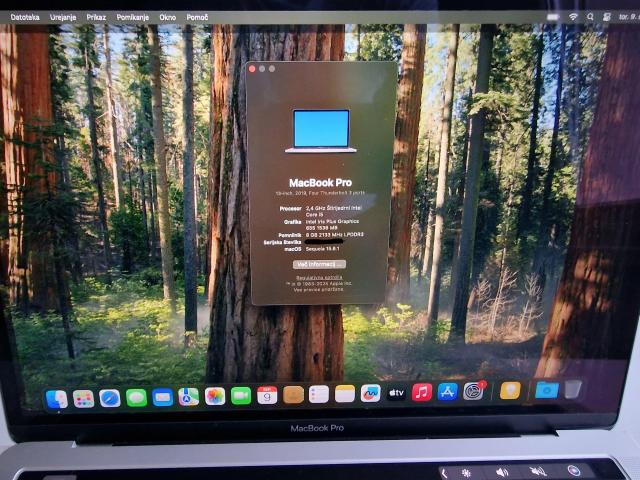The image size is (640, 480).
Task: Launch Maps from the Dock
Action: (x=189, y=397)
